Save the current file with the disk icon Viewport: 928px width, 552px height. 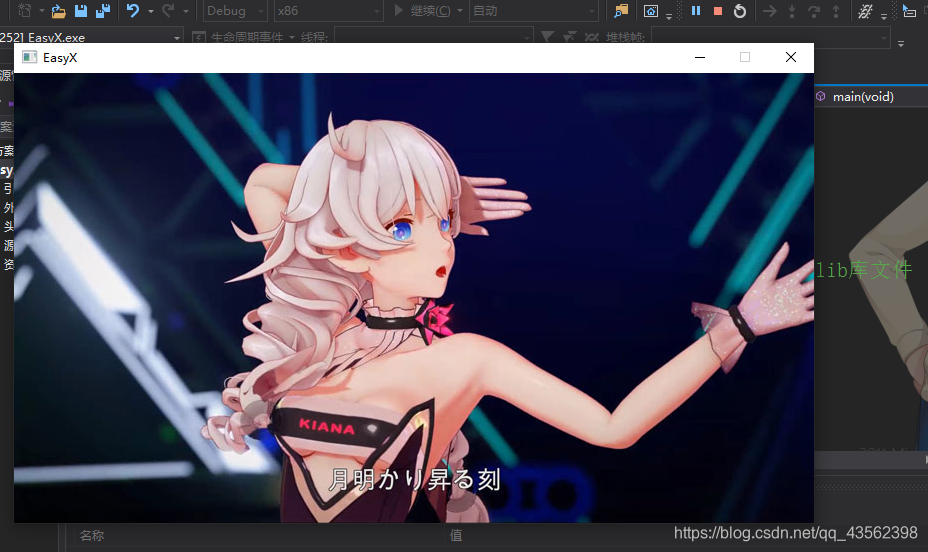81,11
